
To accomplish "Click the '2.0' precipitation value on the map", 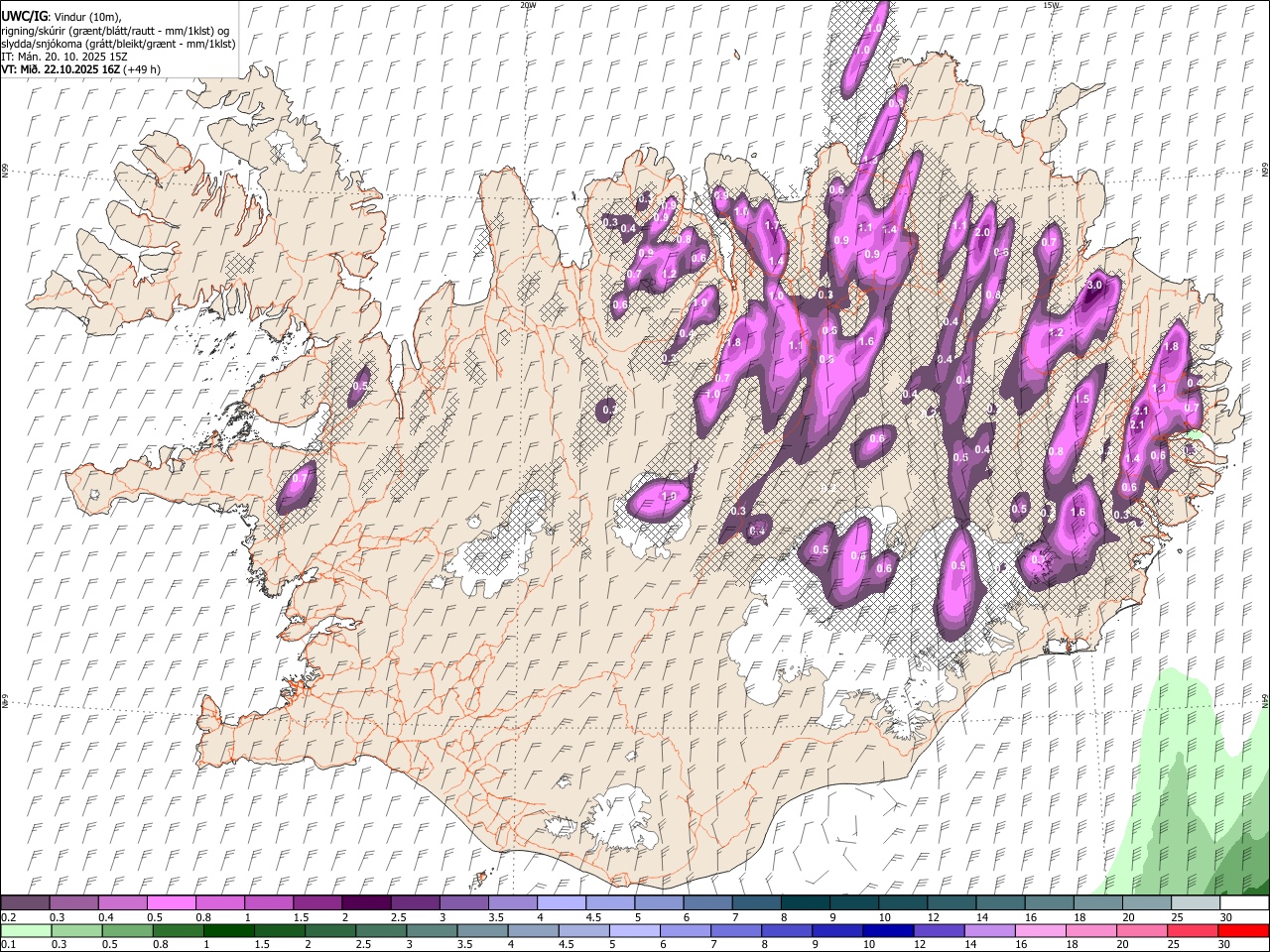I will click(983, 232).
